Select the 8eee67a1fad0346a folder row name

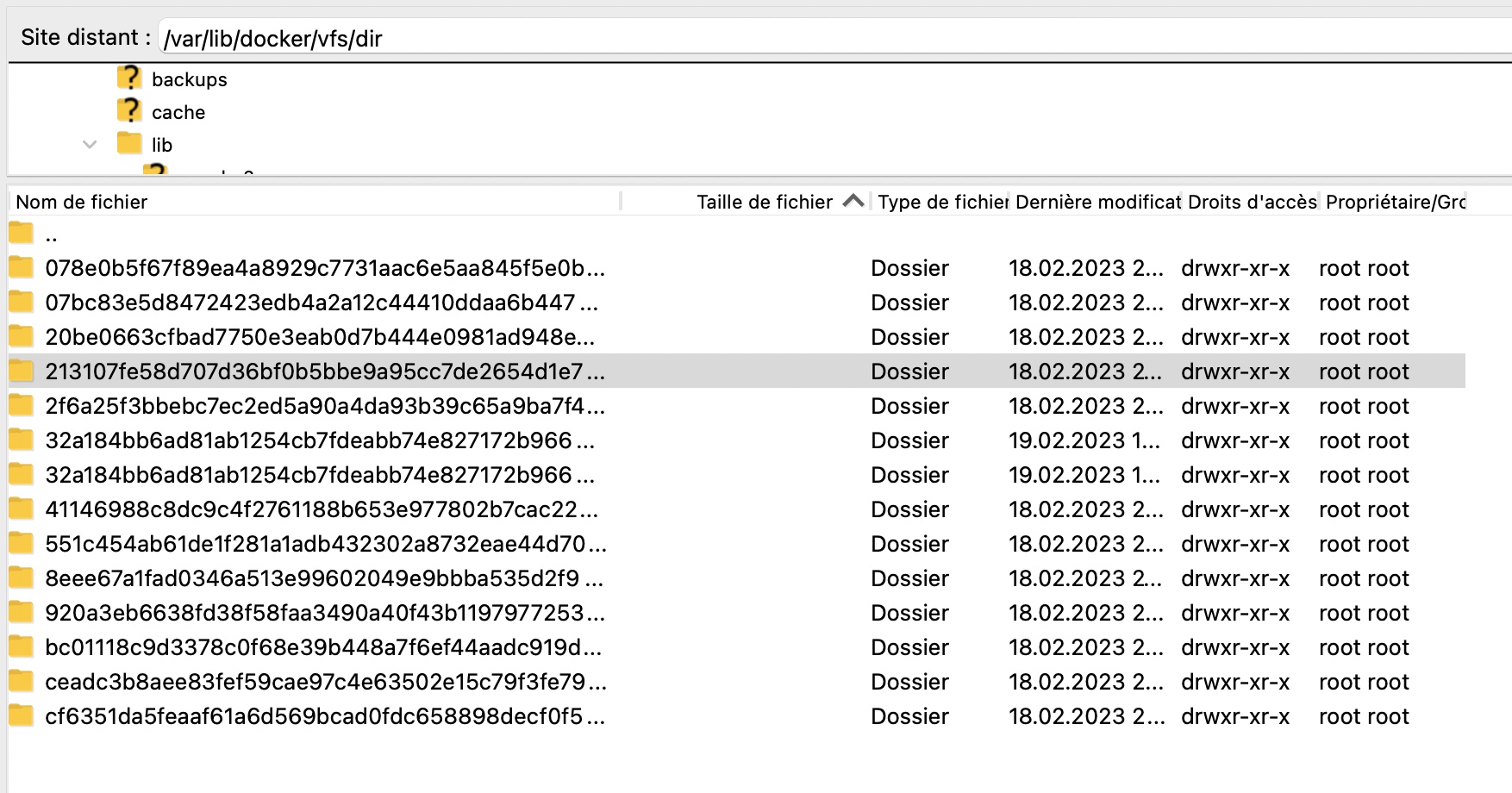click(x=312, y=578)
